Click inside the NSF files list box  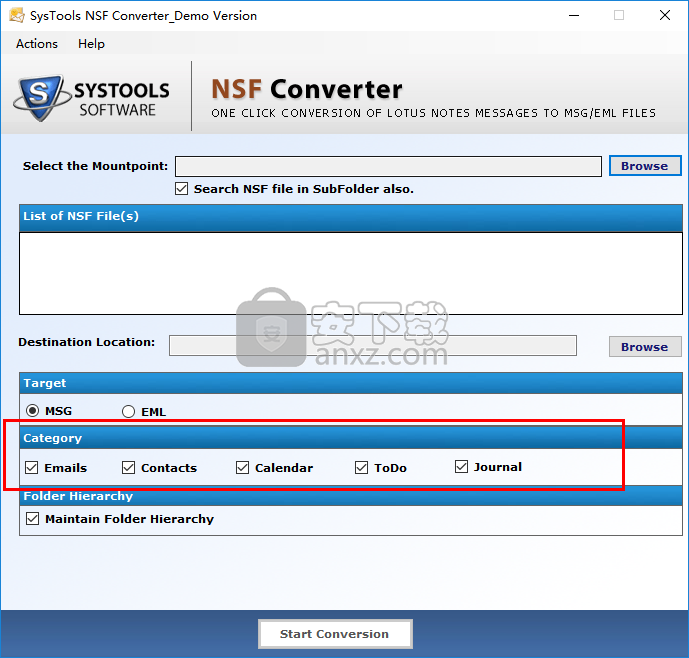click(x=351, y=273)
